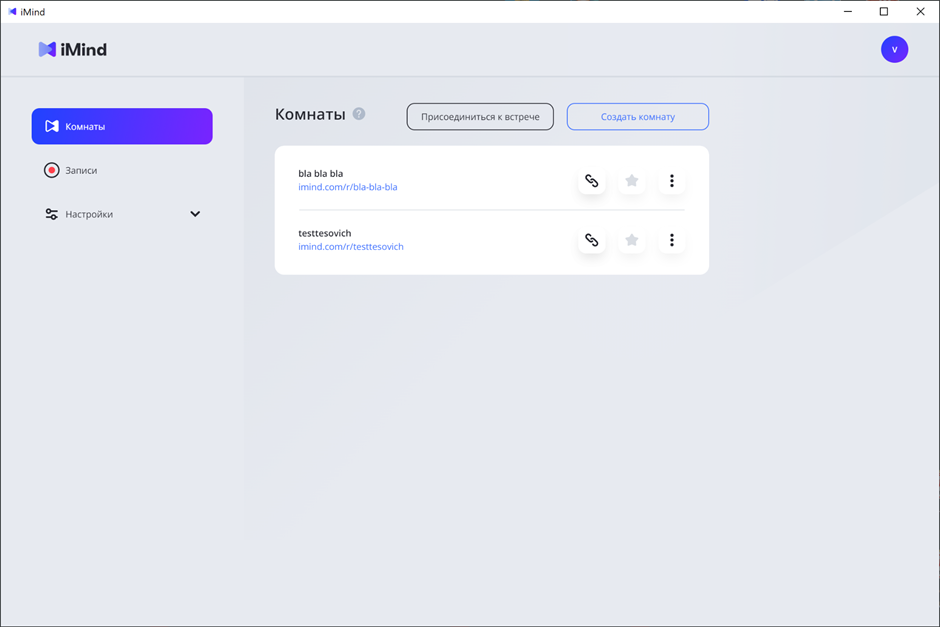The image size is (940, 627).
Task: Open the Комнаты section in sidebar
Action: 122,126
